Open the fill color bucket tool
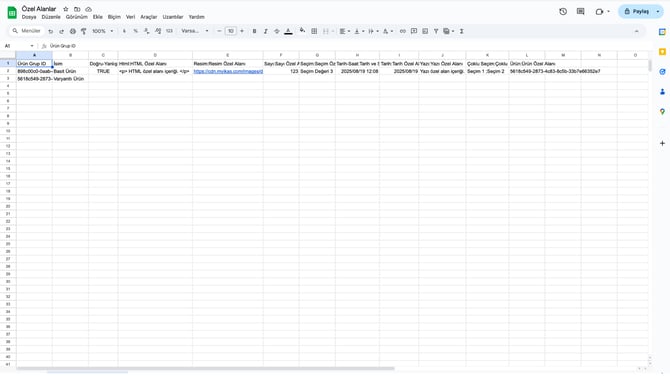The image size is (670, 376). coord(303,31)
